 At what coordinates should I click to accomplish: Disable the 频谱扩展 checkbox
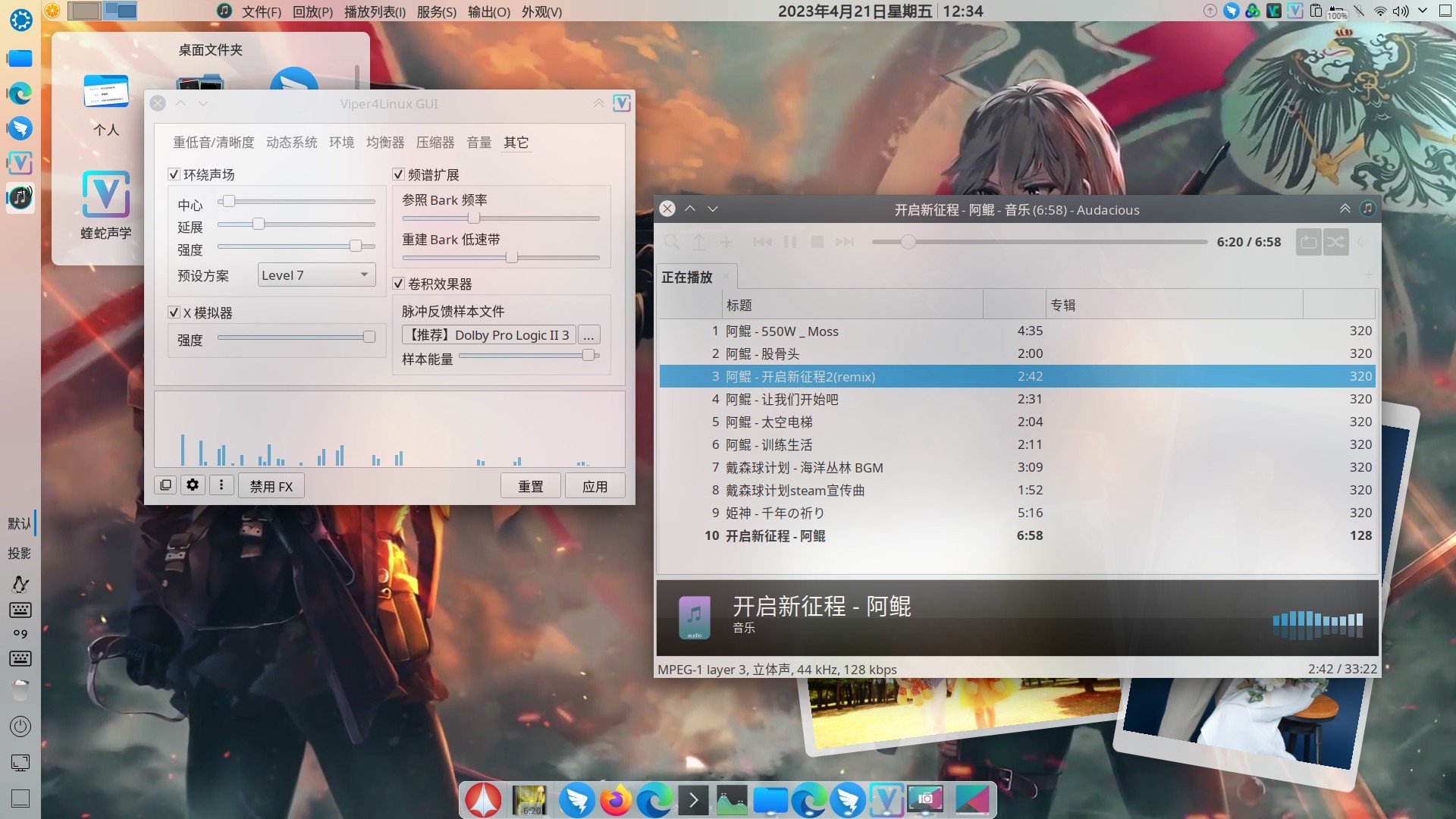[x=399, y=174]
